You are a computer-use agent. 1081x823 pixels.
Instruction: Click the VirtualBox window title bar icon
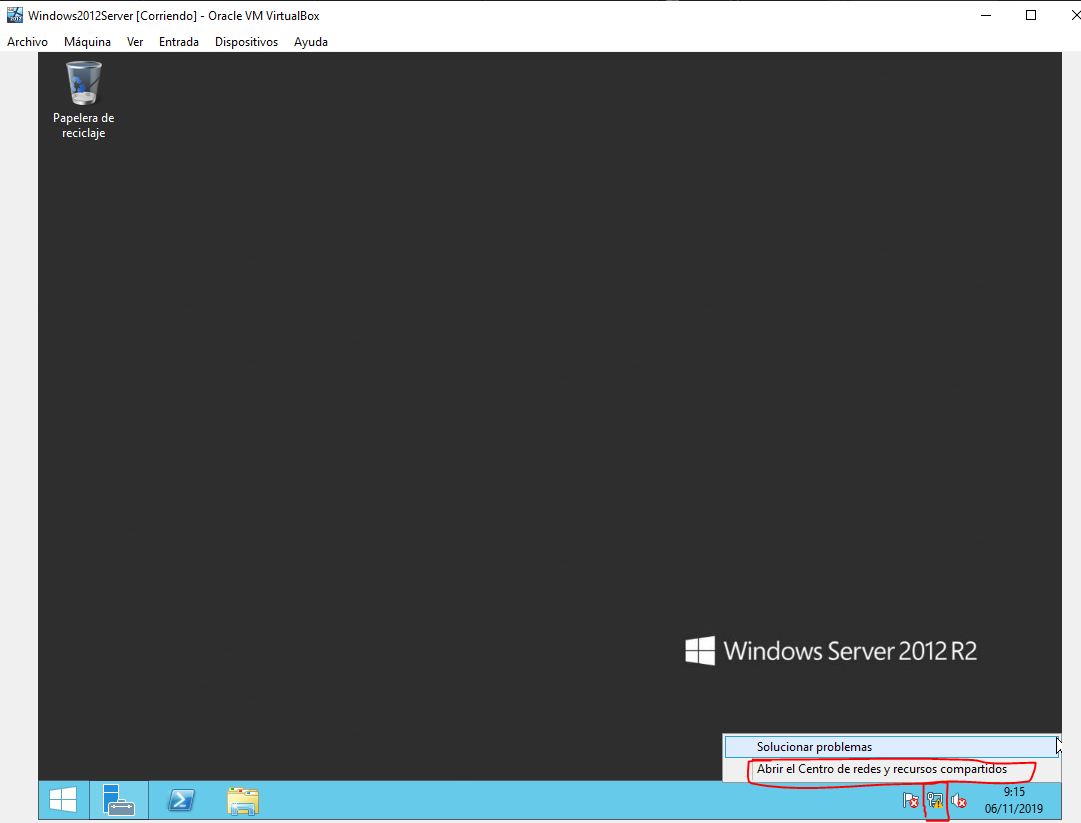[14, 14]
